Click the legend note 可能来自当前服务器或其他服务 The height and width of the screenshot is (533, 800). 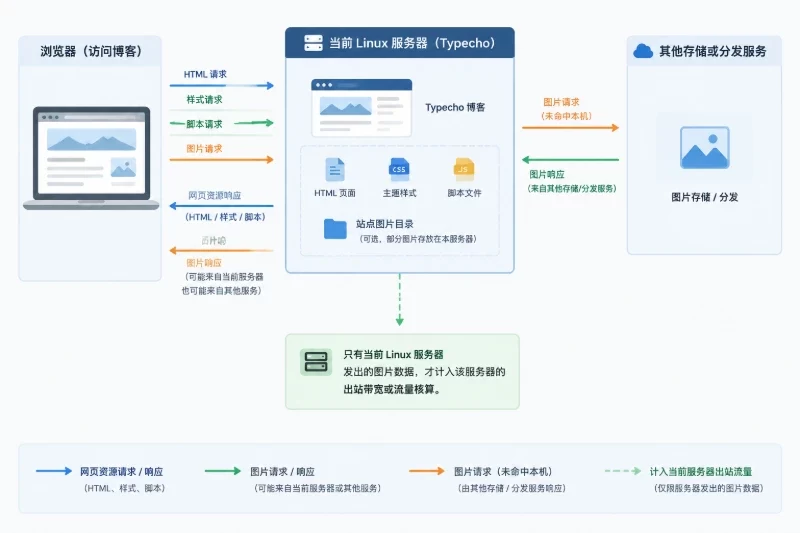pyautogui.click(x=316, y=488)
